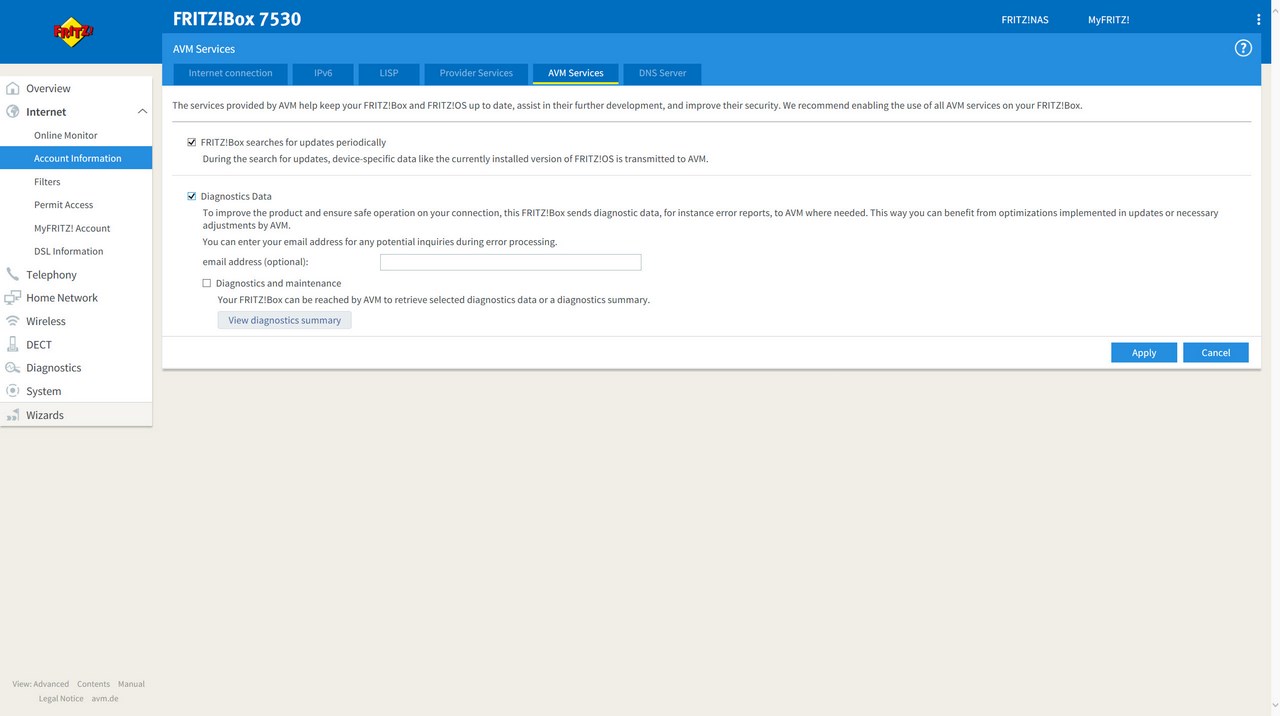The image size is (1280, 716).
Task: Go to the DNS Server tab
Action: point(662,73)
